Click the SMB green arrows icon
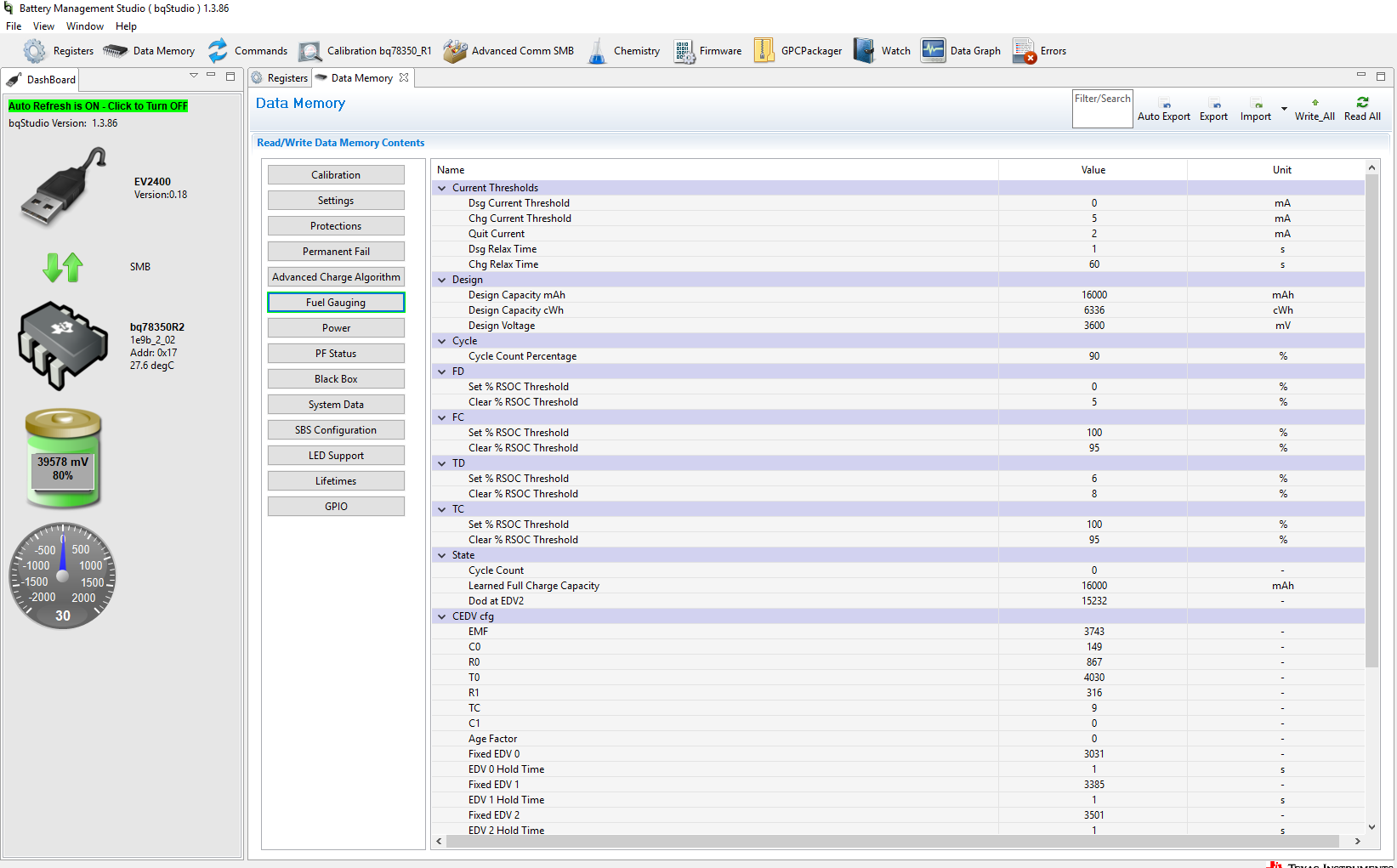Image resolution: width=1397 pixels, height=868 pixels. [x=63, y=267]
